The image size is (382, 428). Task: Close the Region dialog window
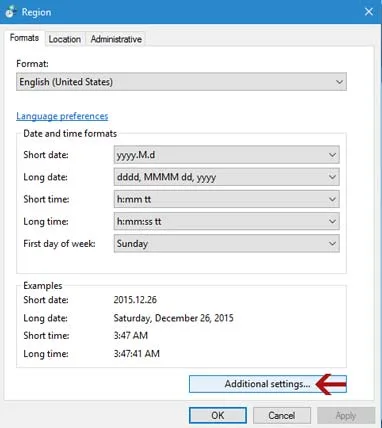point(369,12)
